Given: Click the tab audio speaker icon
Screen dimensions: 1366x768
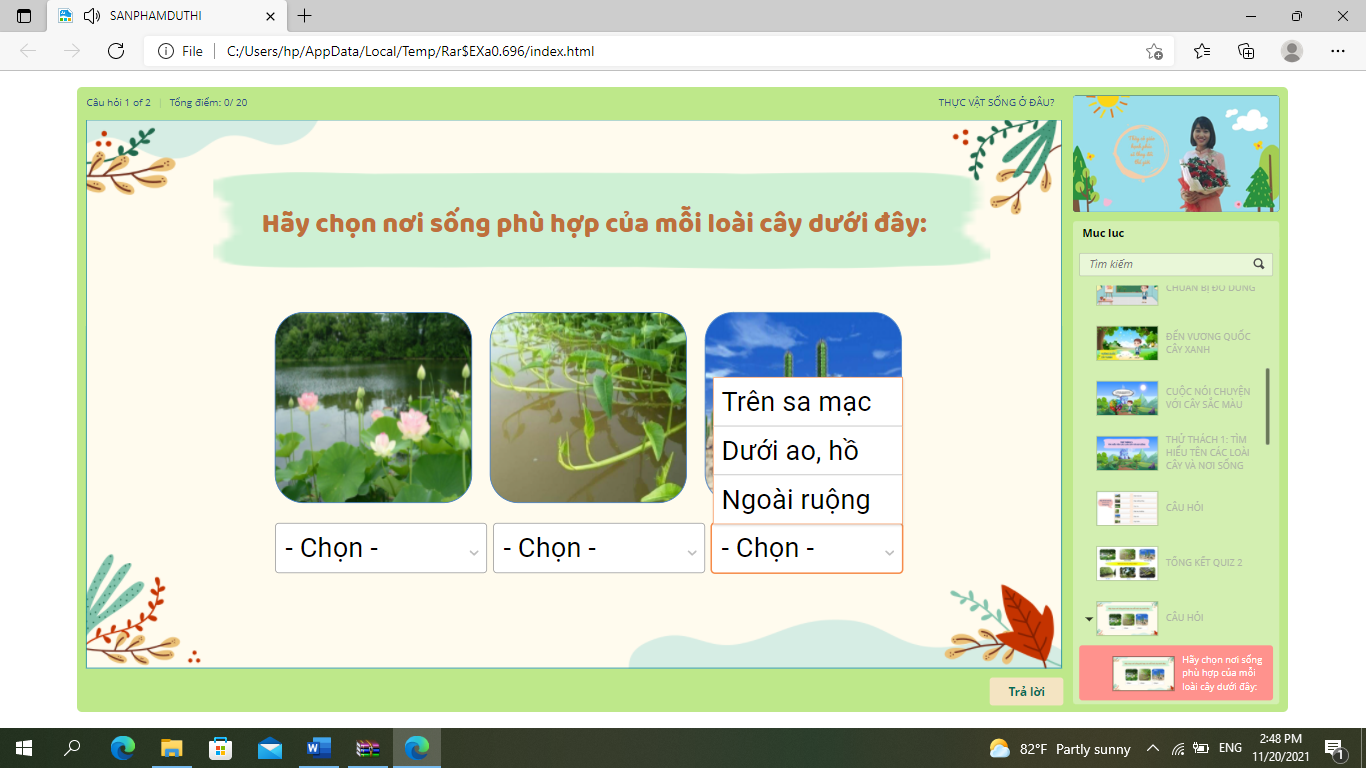Looking at the screenshot, I should (92, 16).
